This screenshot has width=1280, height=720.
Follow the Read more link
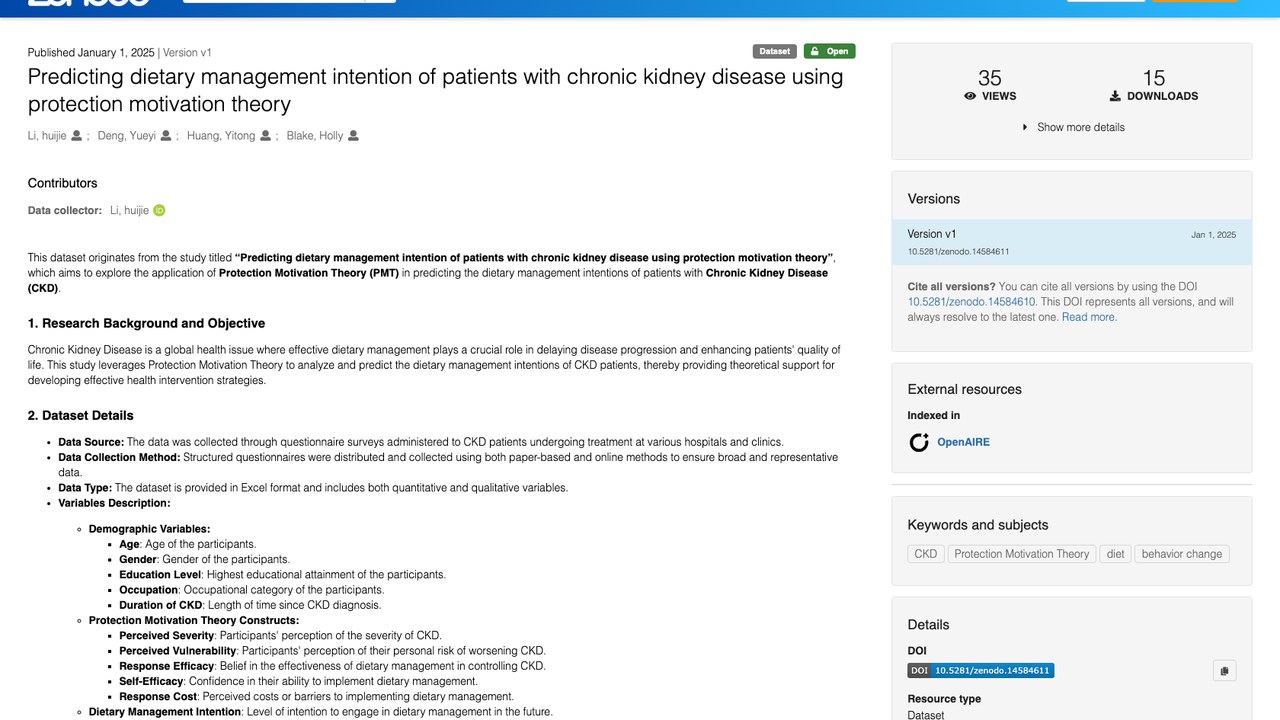pos(1089,317)
